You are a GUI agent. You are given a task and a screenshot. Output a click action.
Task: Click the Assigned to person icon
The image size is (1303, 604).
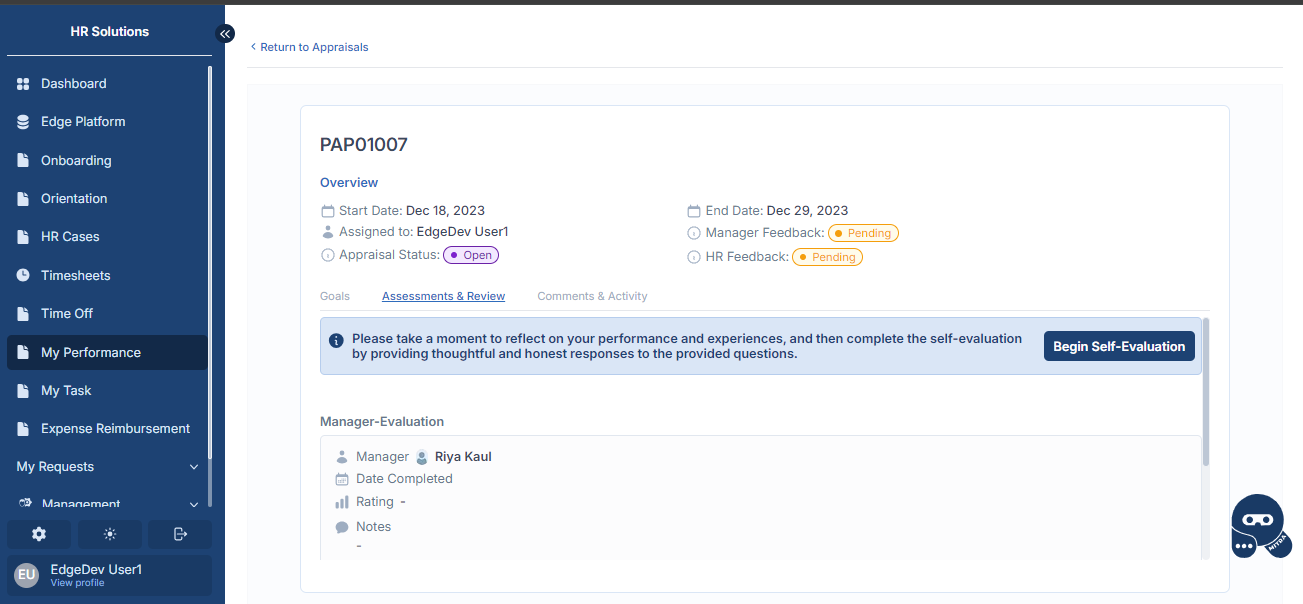tap(327, 232)
